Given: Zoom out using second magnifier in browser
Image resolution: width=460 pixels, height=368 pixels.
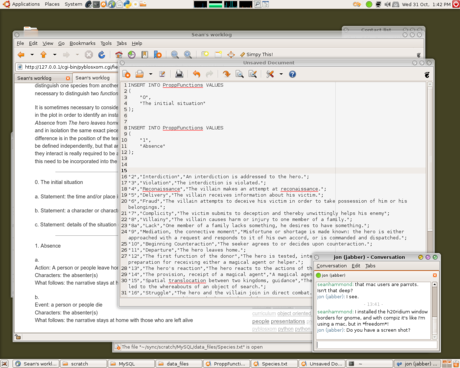Looking at the screenshot, I should pos(188,55).
